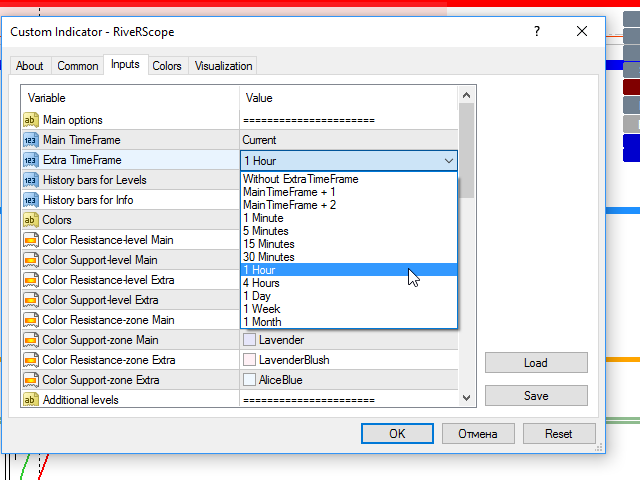The image size is (640, 480).
Task: Click the Color Support-zone Extra icon
Action: click(30, 380)
